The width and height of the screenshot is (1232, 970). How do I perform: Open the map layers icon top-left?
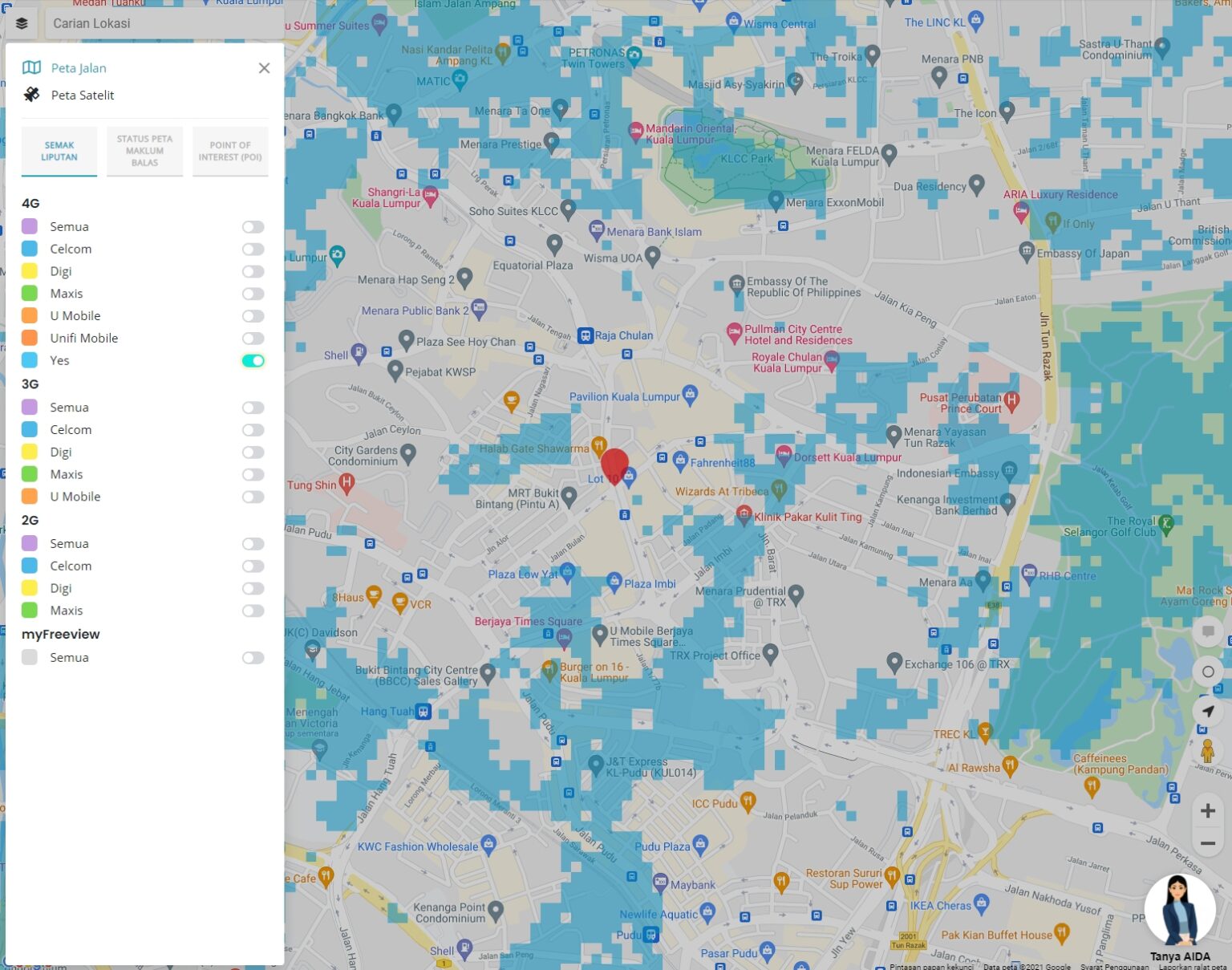pos(21,23)
